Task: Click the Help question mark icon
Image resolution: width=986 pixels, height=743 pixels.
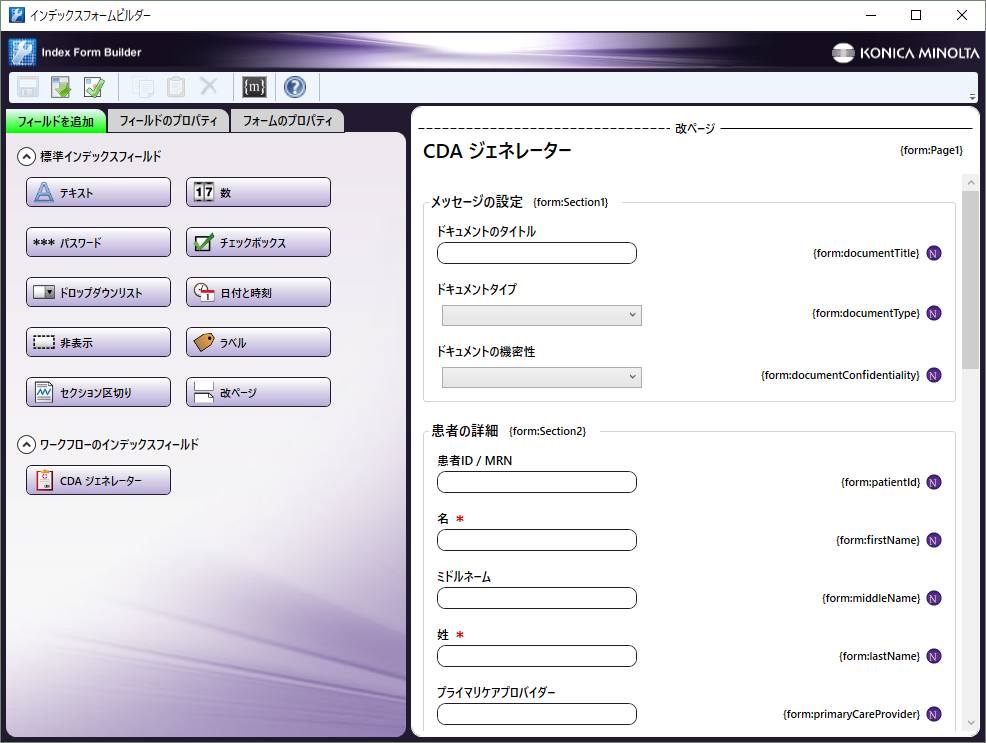Action: tap(294, 87)
